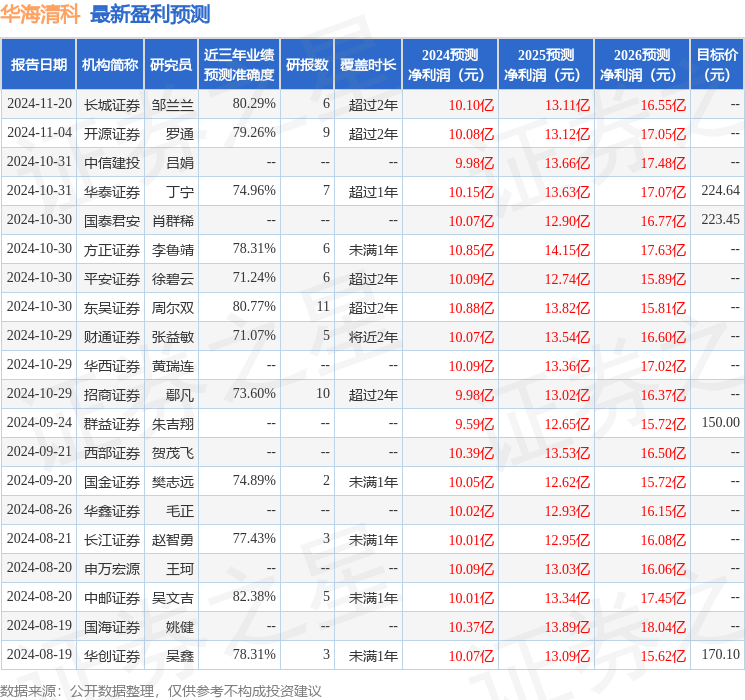Select the 中邮证券 institution cell
Image resolution: width=745 pixels, height=700 pixels.
[112, 598]
